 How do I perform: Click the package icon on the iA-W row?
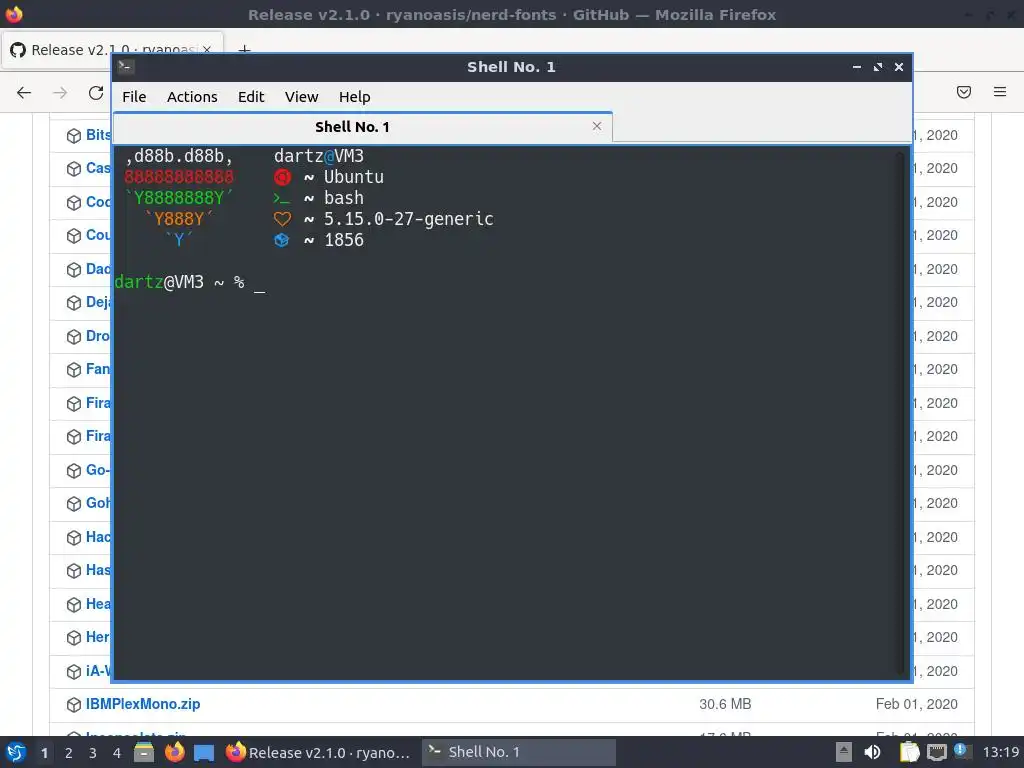[74, 671]
